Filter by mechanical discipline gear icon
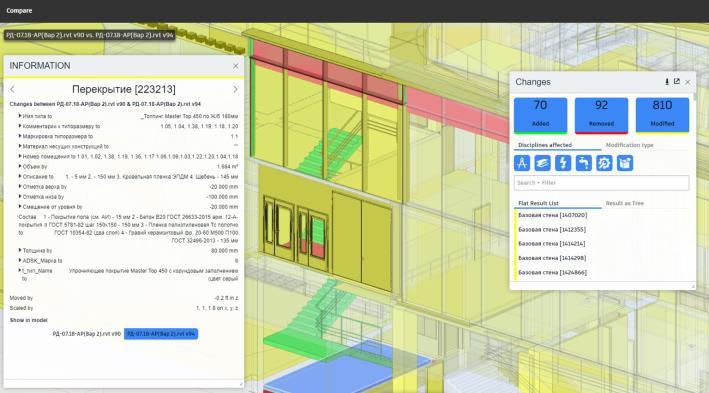The height and width of the screenshot is (393, 709). 604,163
